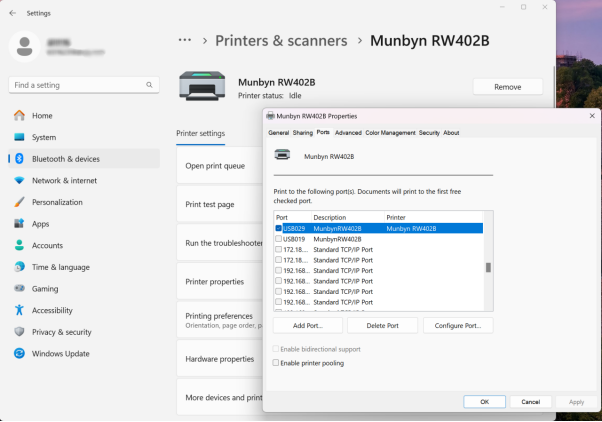
Task: Open Printer properties option
Action: (x=220, y=281)
